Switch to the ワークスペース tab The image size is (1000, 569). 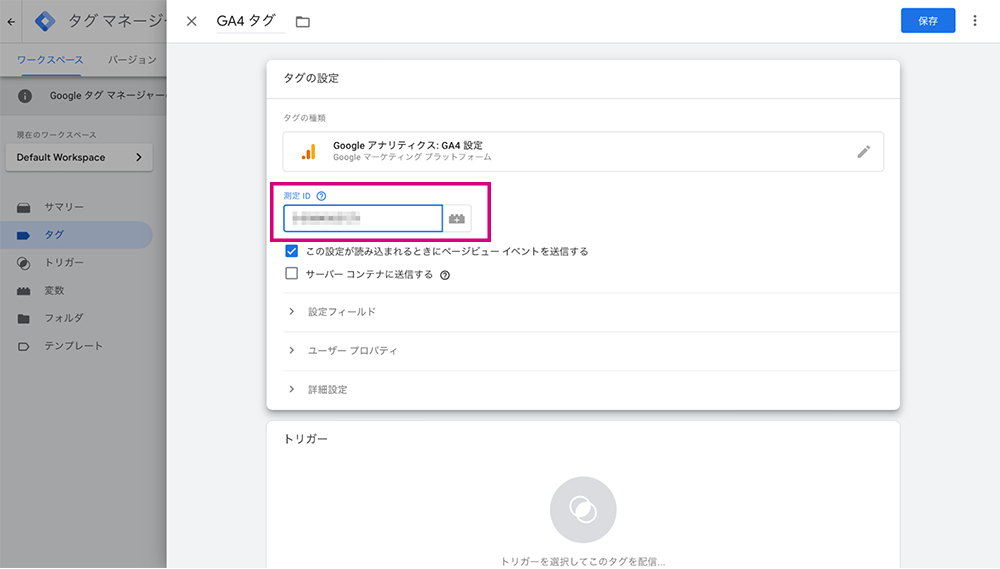tap(50, 60)
